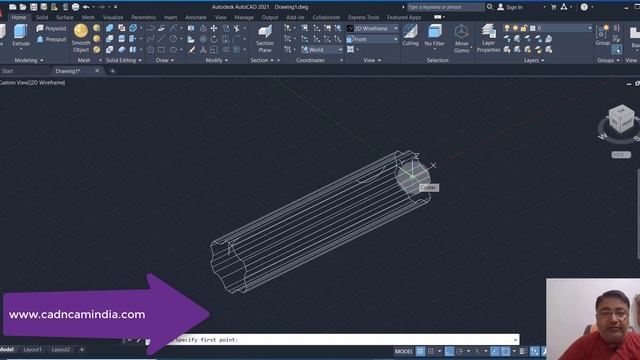Pick the Line tool in Draw panel
Viewport: 640px width, 360px height.
coord(161,39)
